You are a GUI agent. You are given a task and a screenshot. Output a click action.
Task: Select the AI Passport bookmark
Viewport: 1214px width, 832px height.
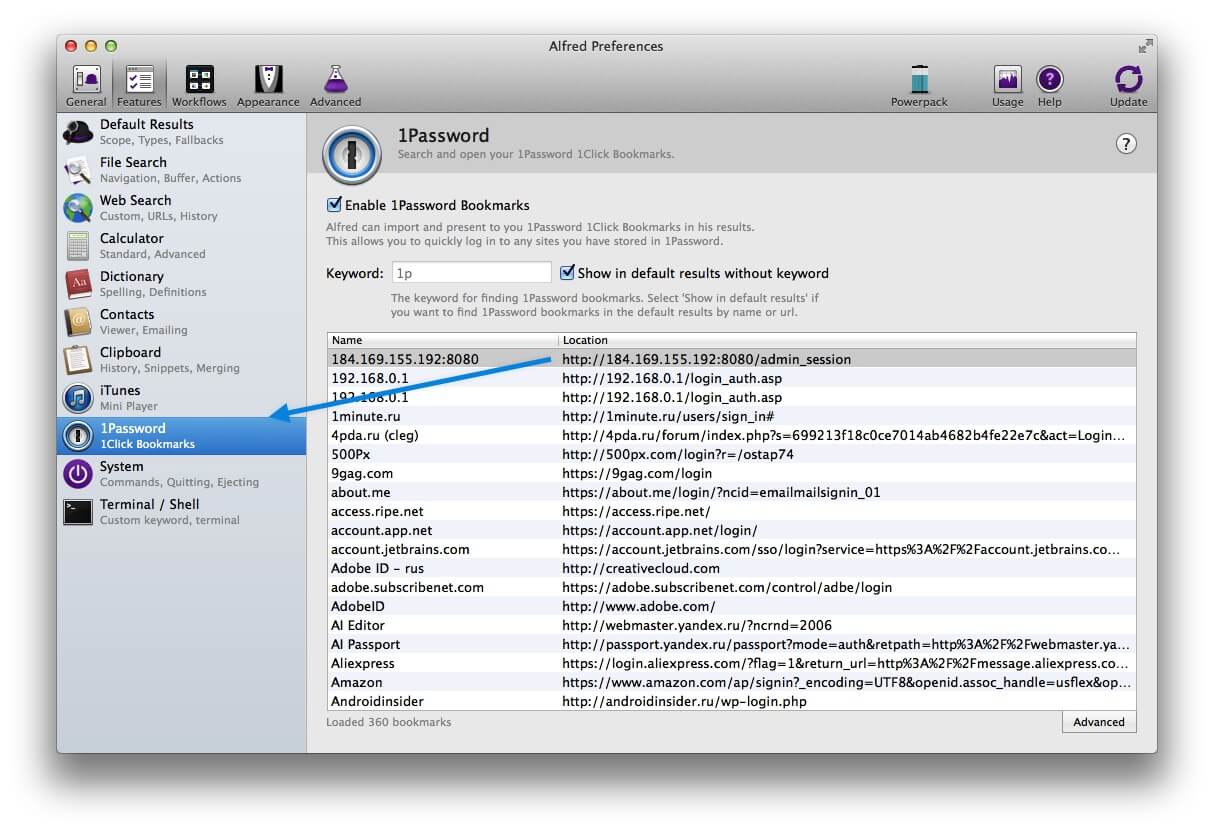click(731, 644)
